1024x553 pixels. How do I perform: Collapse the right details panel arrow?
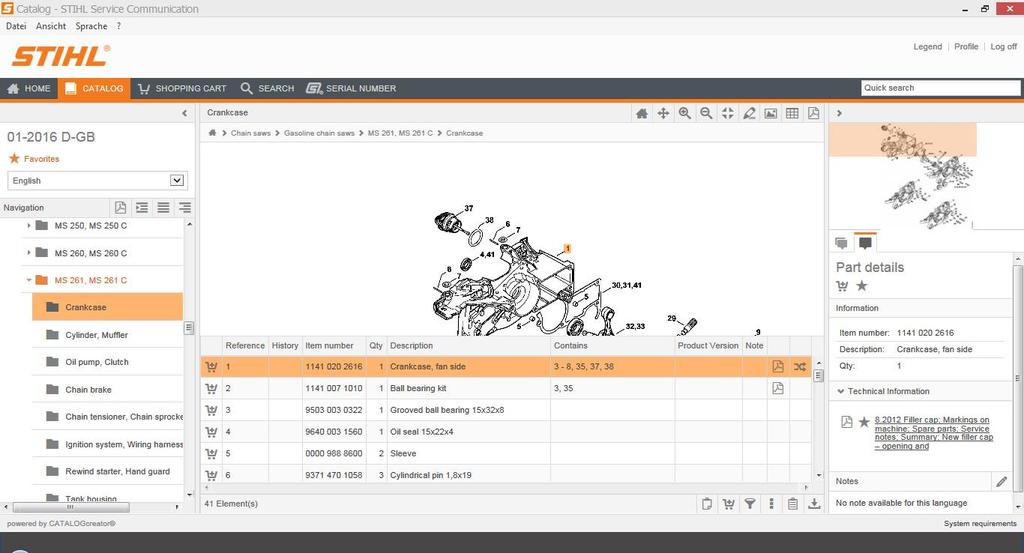pos(839,113)
